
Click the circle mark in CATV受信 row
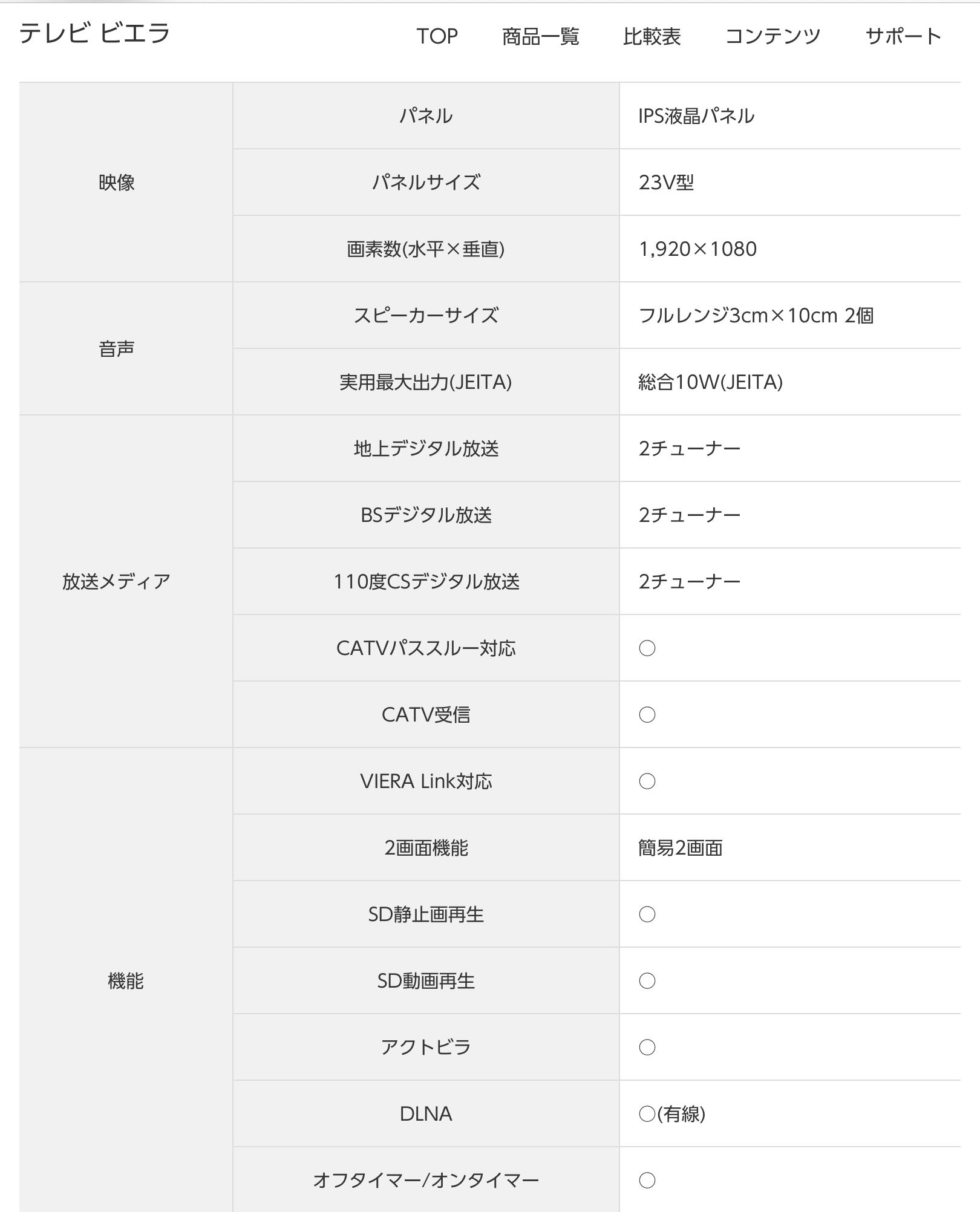647,715
